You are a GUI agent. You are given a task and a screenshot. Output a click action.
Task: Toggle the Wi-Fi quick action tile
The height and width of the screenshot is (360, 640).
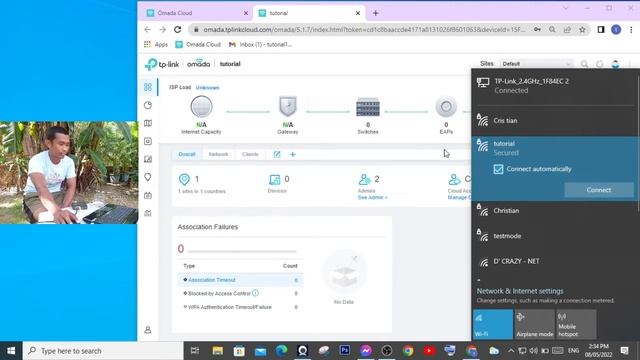[x=493, y=324]
